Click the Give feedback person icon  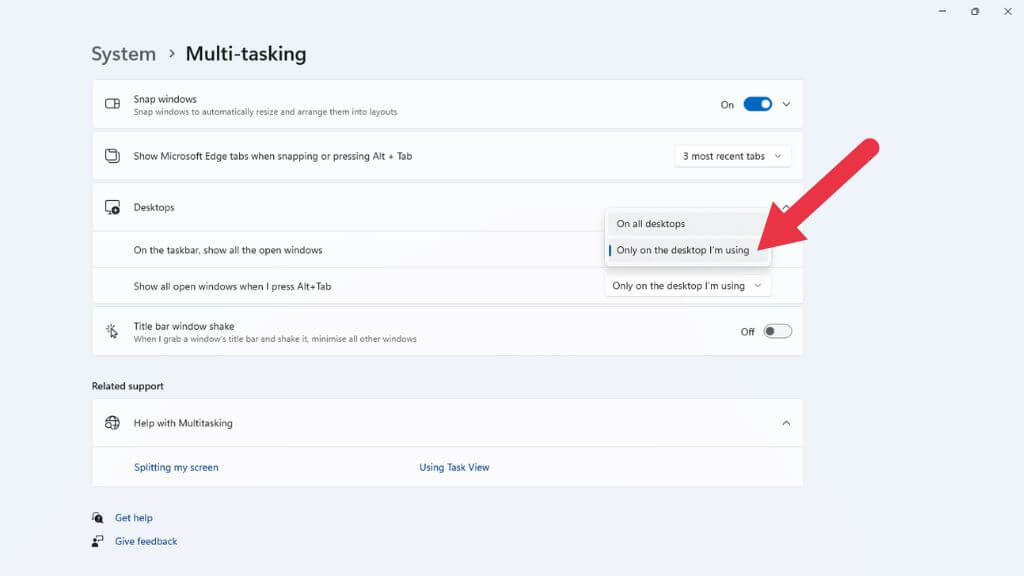pyautogui.click(x=98, y=541)
